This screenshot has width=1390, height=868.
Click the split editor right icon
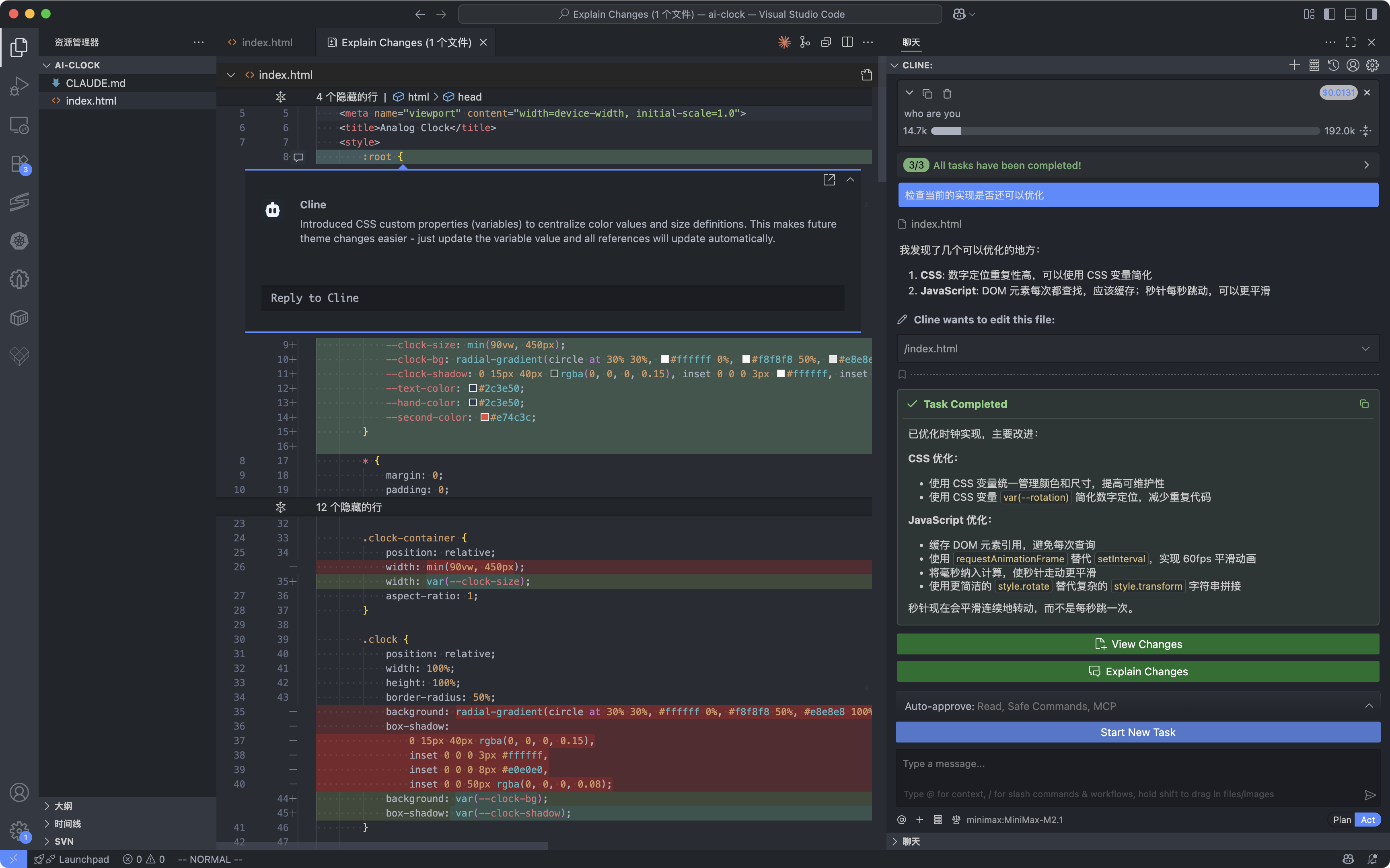click(847, 43)
